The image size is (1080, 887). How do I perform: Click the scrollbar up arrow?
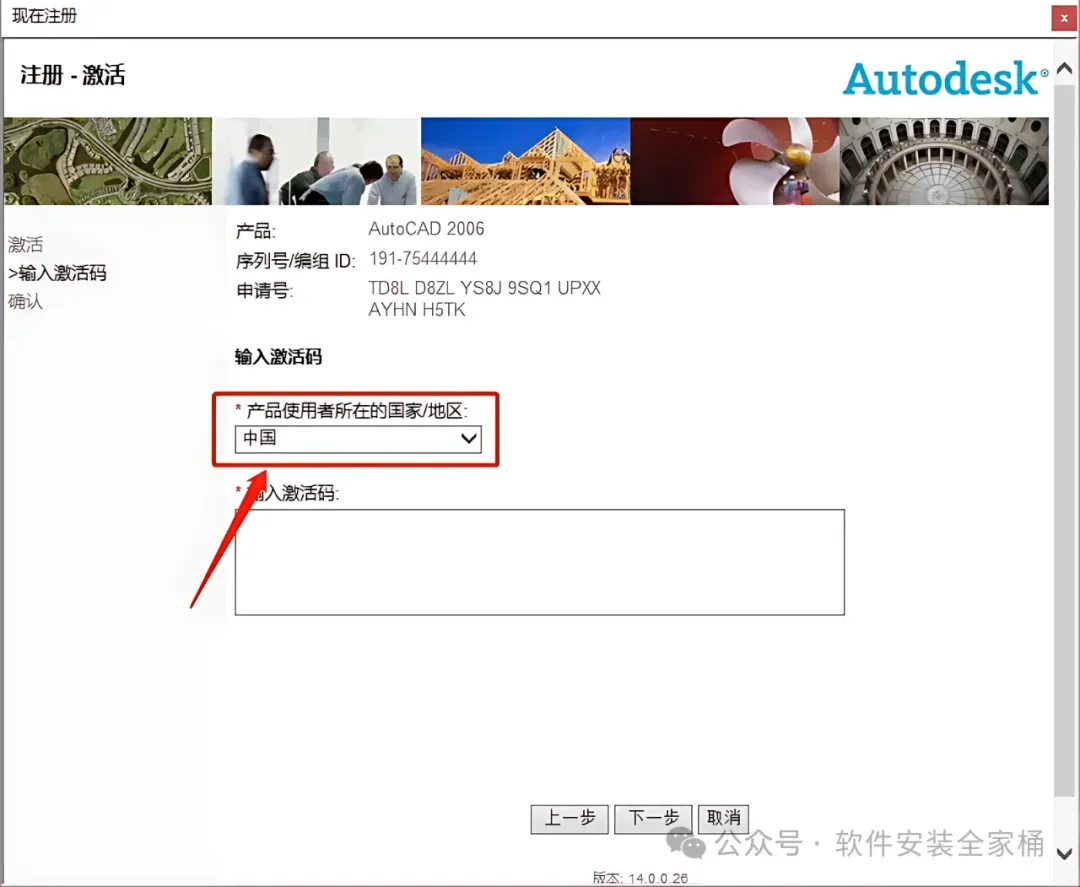pos(1064,68)
